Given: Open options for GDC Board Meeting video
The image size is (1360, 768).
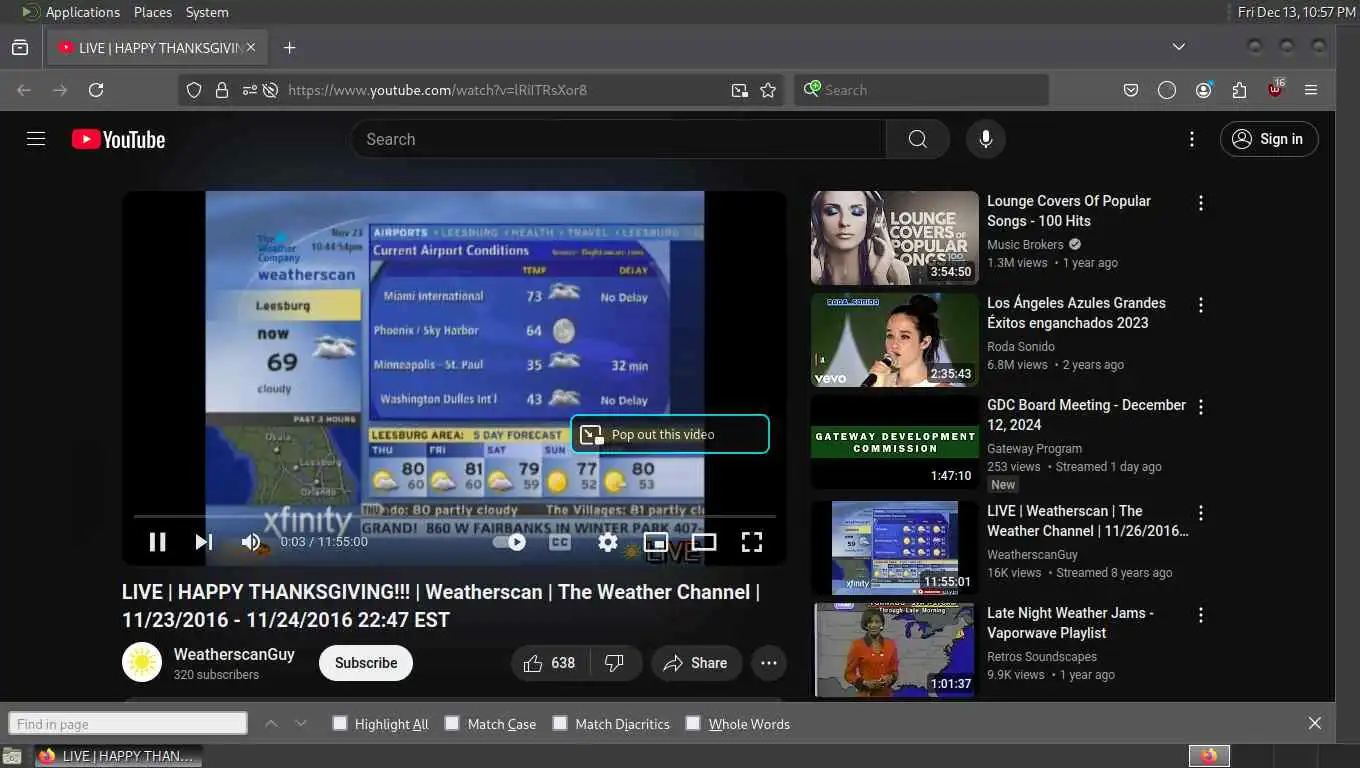Looking at the screenshot, I should [x=1201, y=407].
